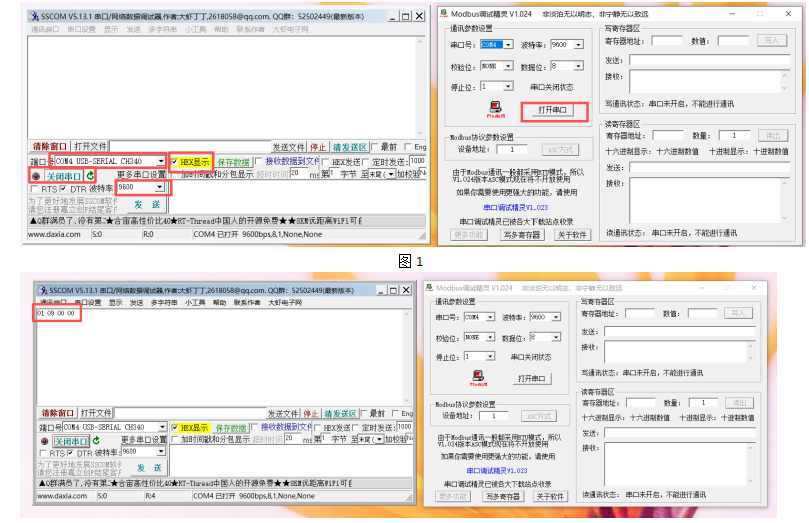Toggle HEX显示 checkbox in upper SSCOM window

176,161
